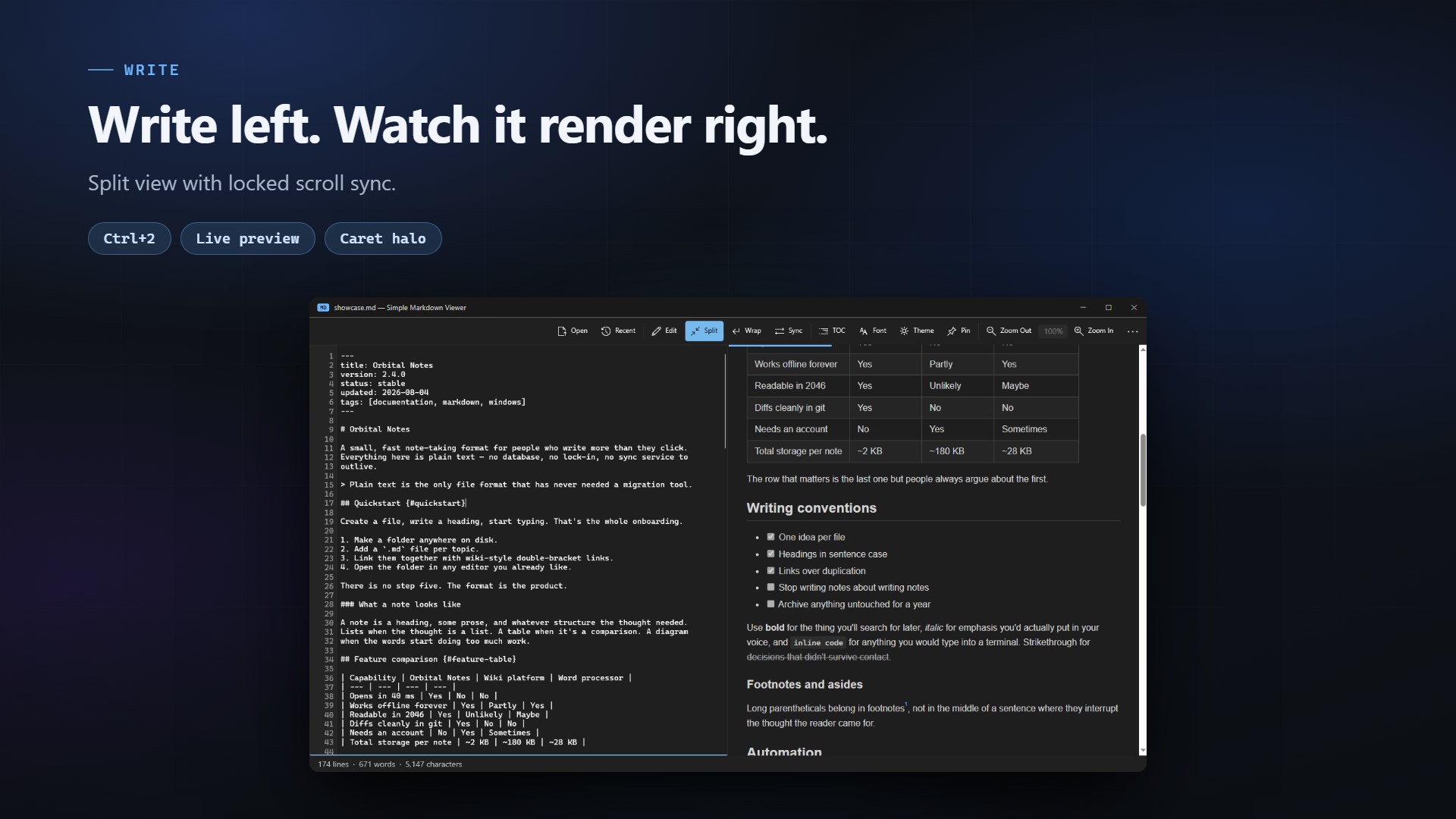The width and height of the screenshot is (1456, 819).
Task: Click the '~28 KB' table cell
Action: pyautogui.click(x=1036, y=451)
